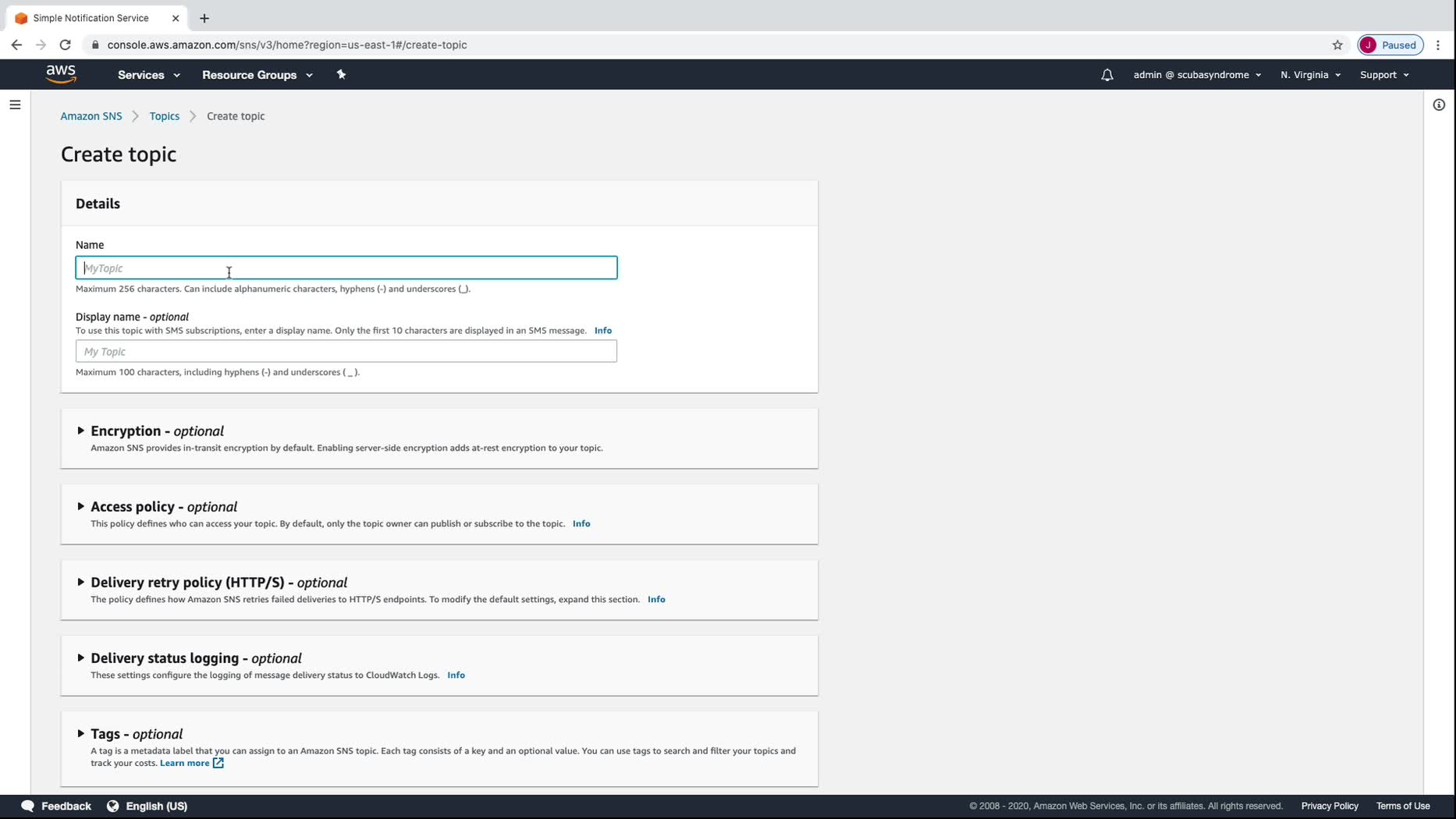Click the language globe icon

click(113, 806)
